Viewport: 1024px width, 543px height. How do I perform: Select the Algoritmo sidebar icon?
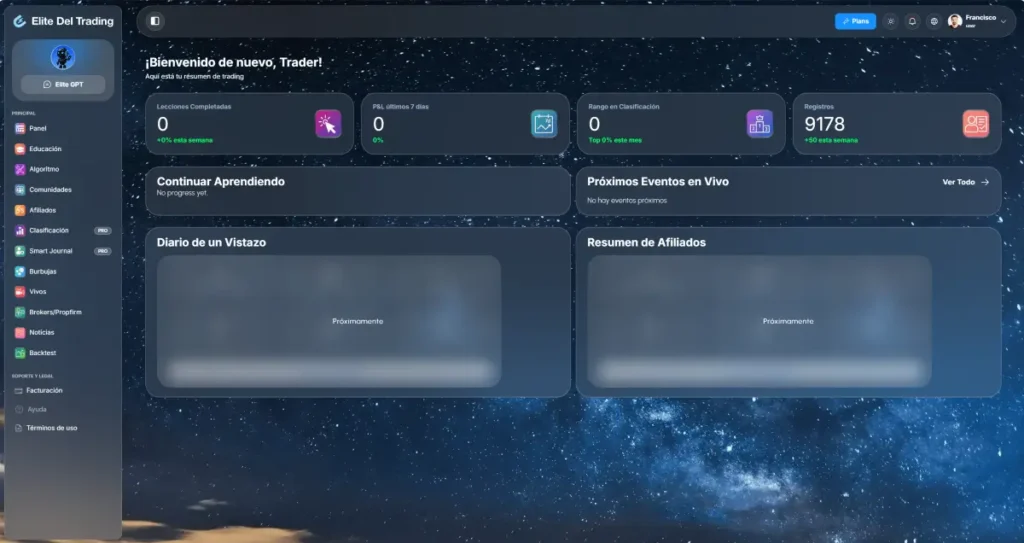(20, 169)
